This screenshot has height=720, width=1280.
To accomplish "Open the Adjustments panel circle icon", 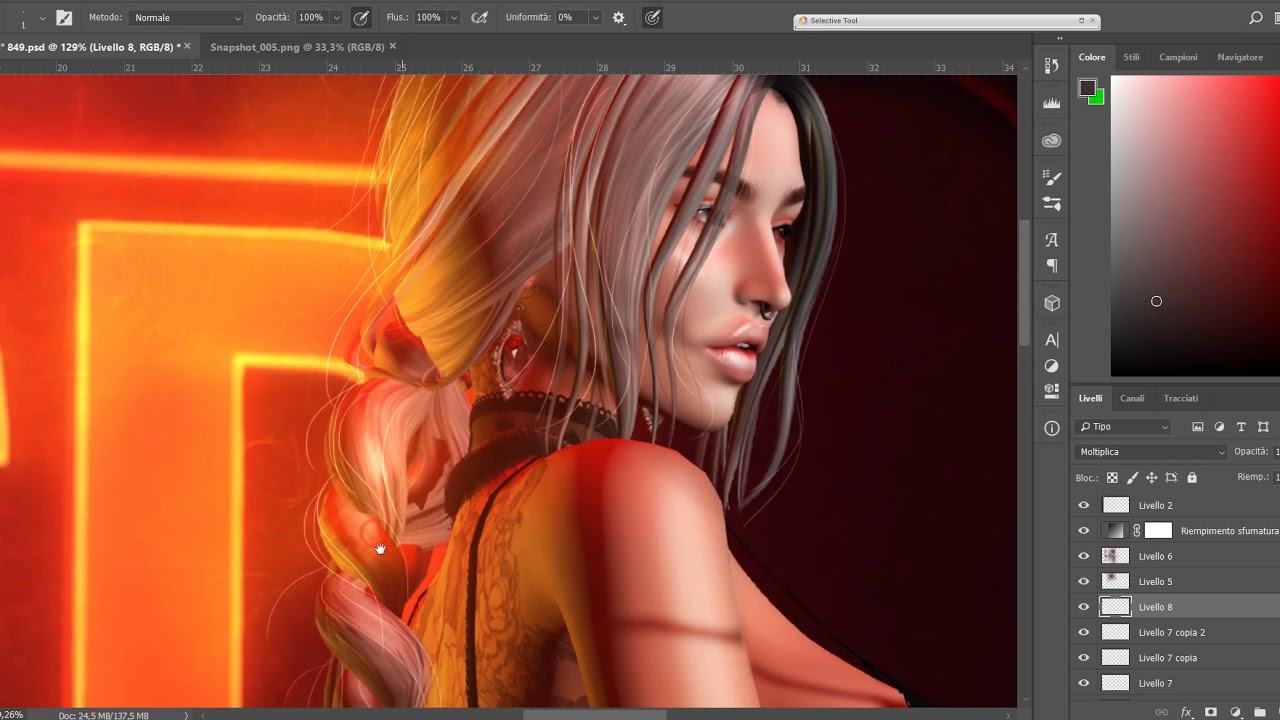I will (x=1051, y=366).
